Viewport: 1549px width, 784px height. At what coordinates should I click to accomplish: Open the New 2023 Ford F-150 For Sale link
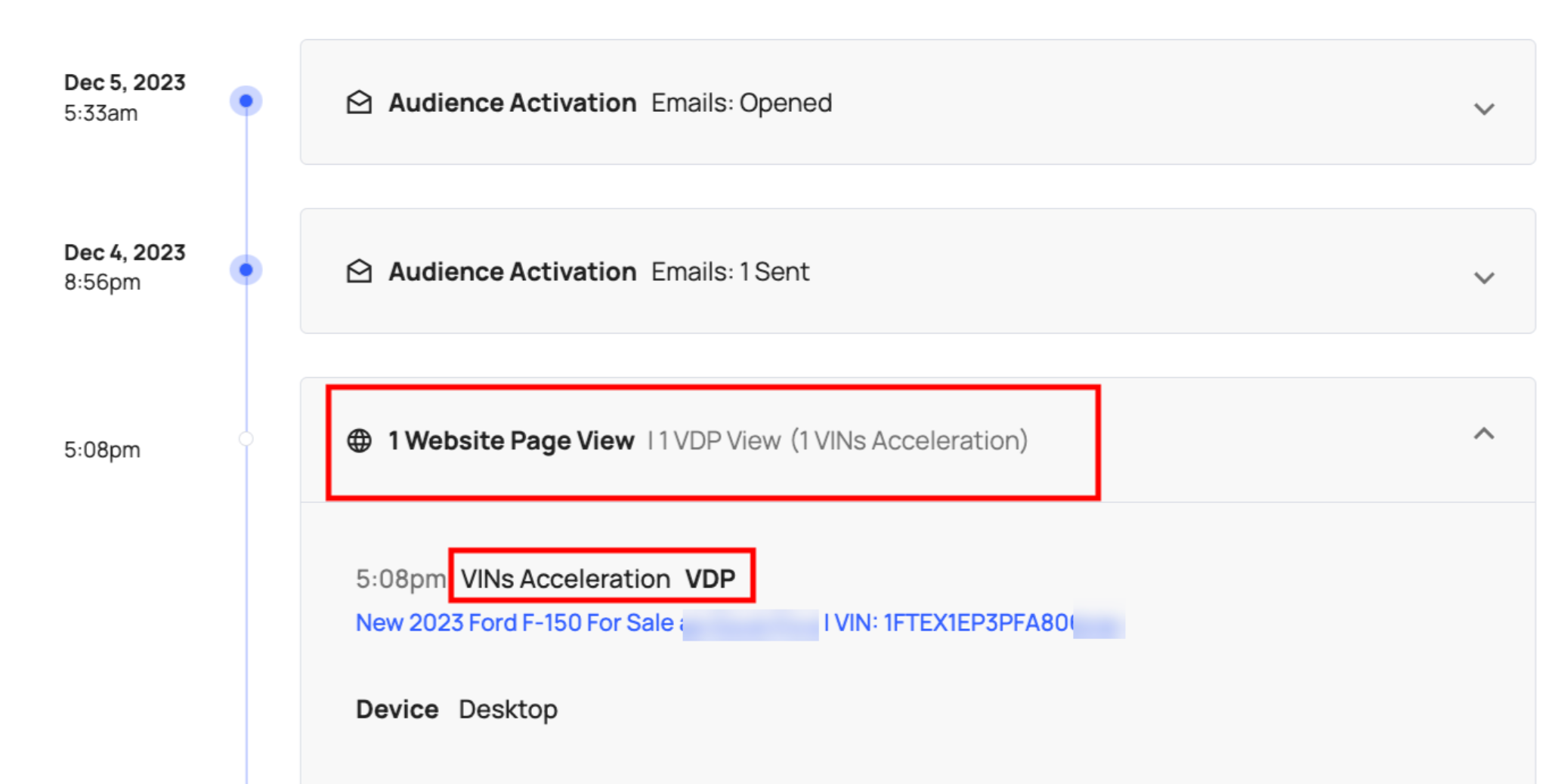point(515,622)
